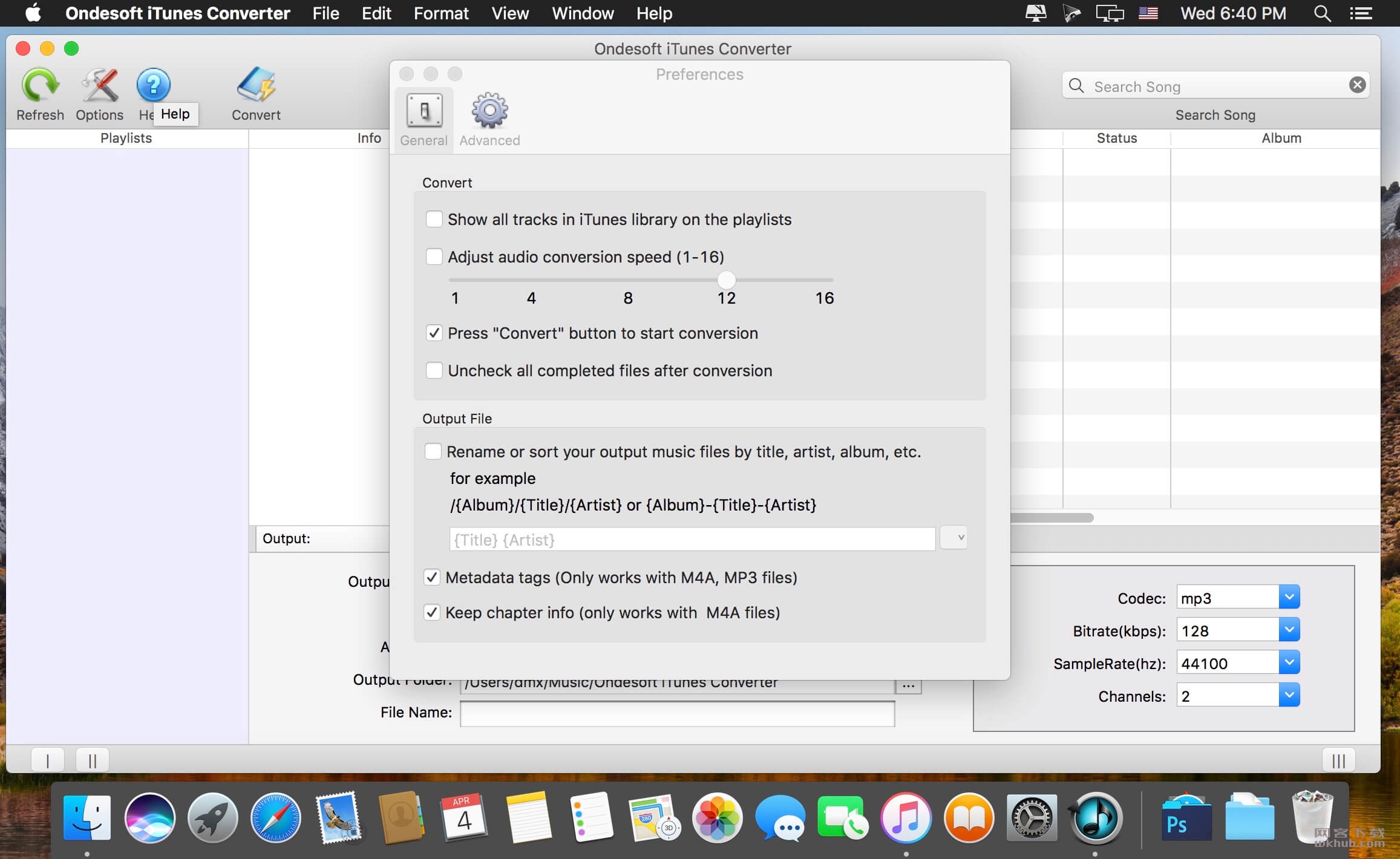This screenshot has height=859, width=1400.
Task: Launch Siri from the Dock
Action: point(149,818)
